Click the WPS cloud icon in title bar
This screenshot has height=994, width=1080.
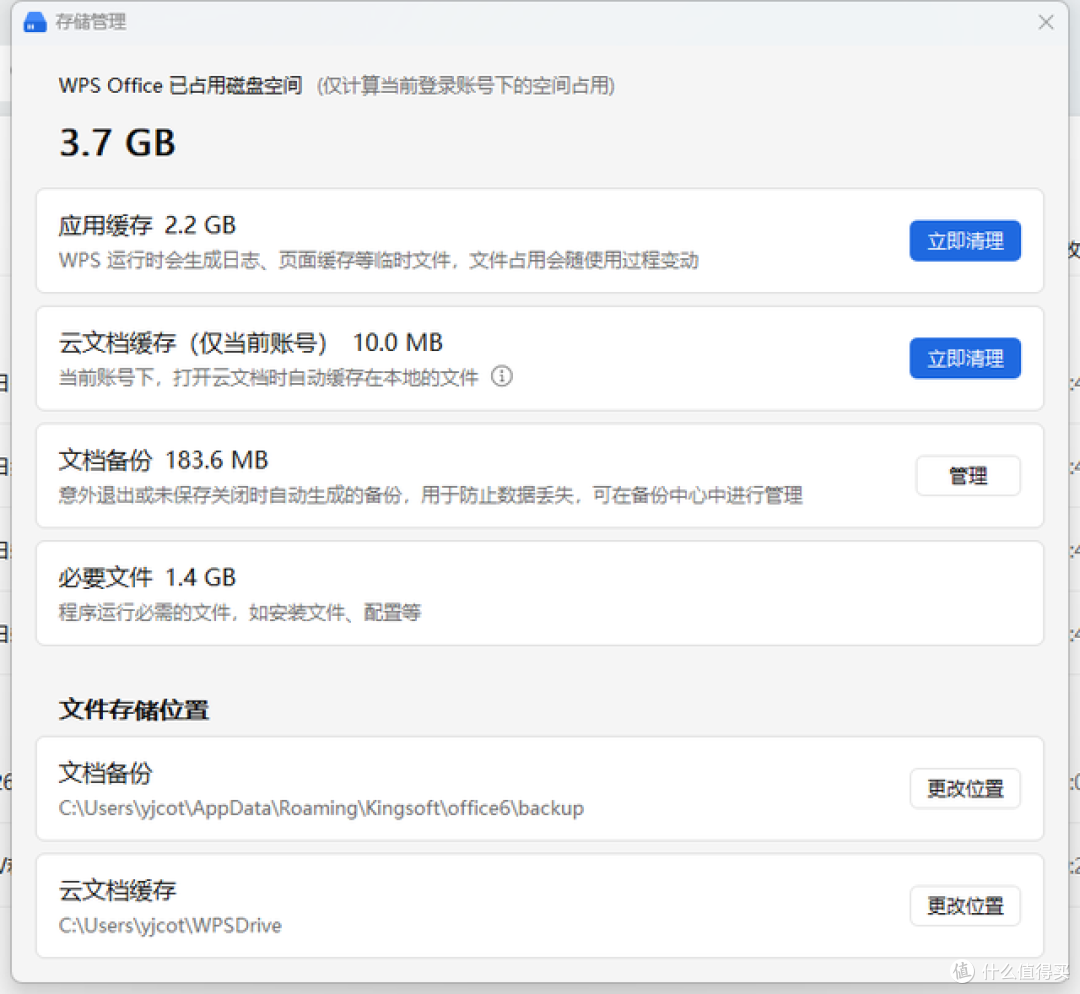coord(34,22)
